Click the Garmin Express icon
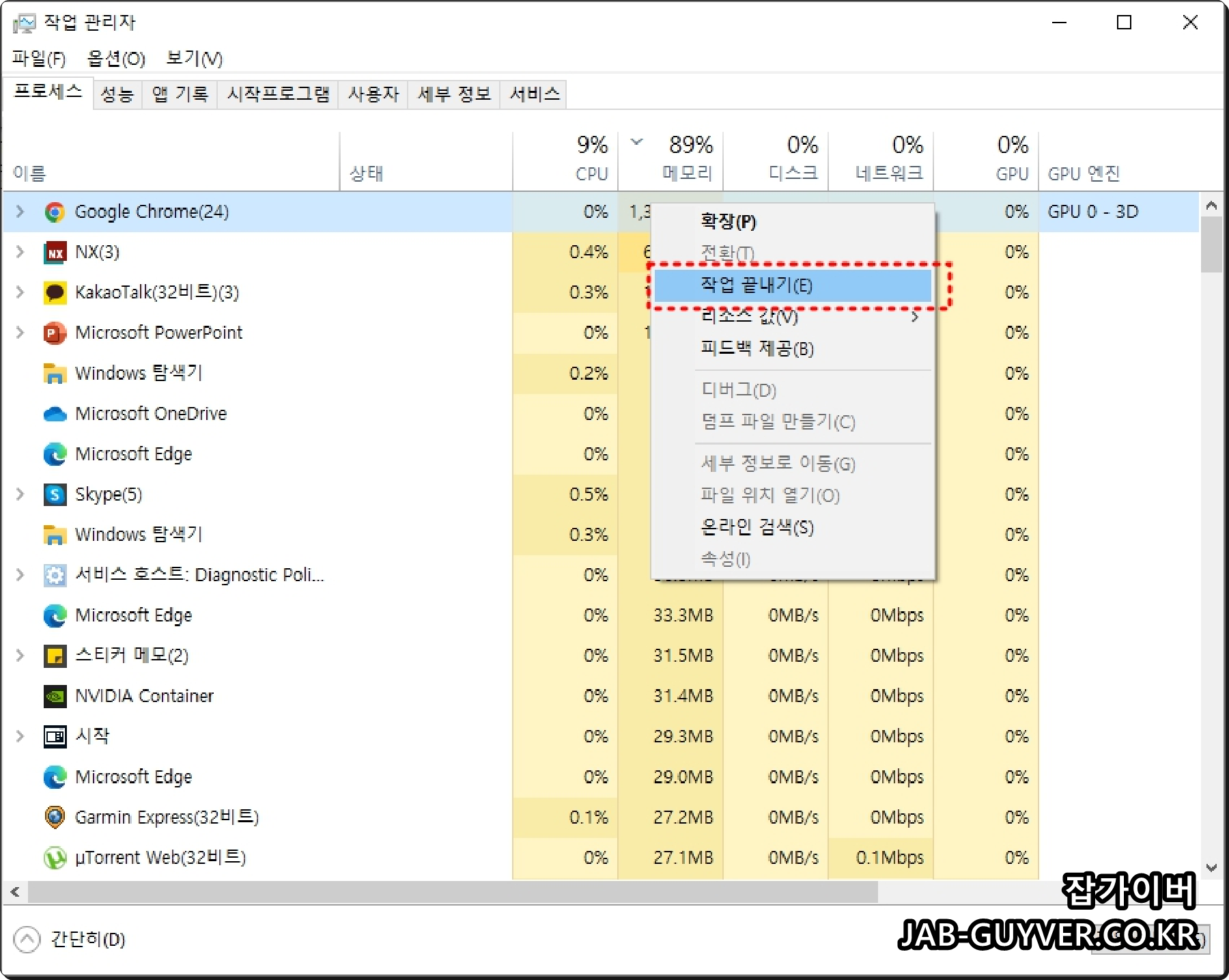The height and width of the screenshot is (980, 1229). [x=55, y=817]
